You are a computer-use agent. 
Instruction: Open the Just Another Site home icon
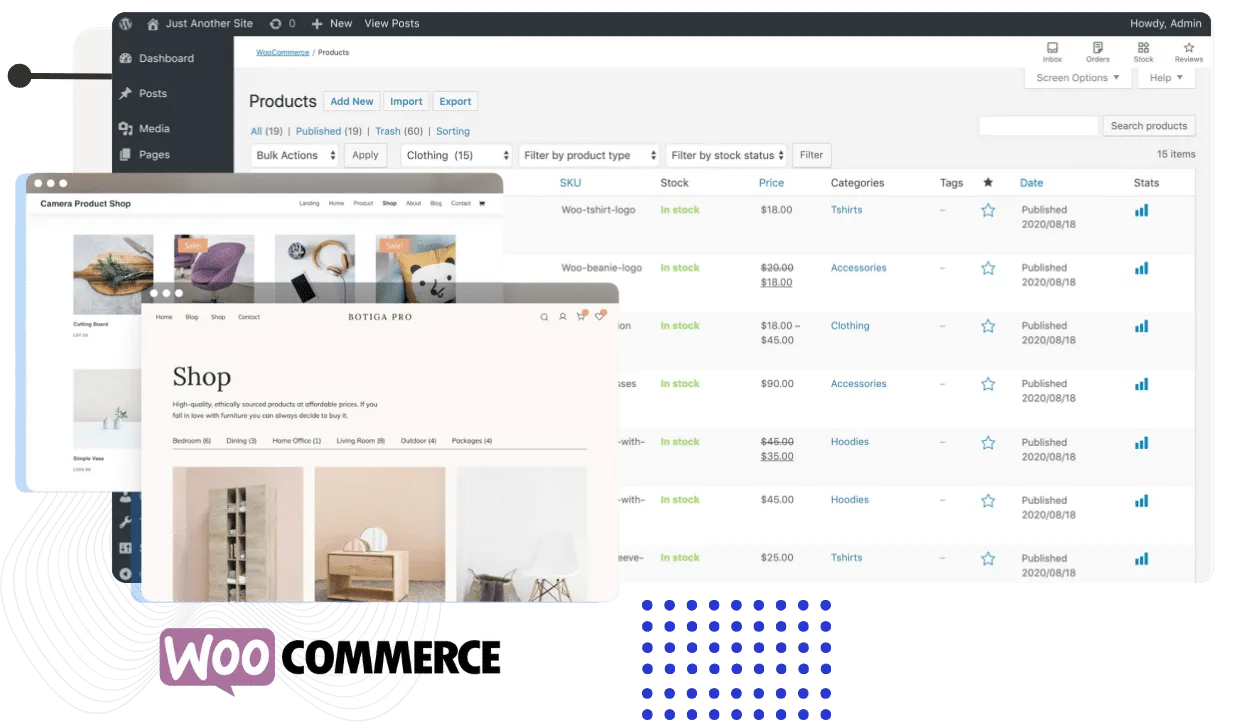153,23
